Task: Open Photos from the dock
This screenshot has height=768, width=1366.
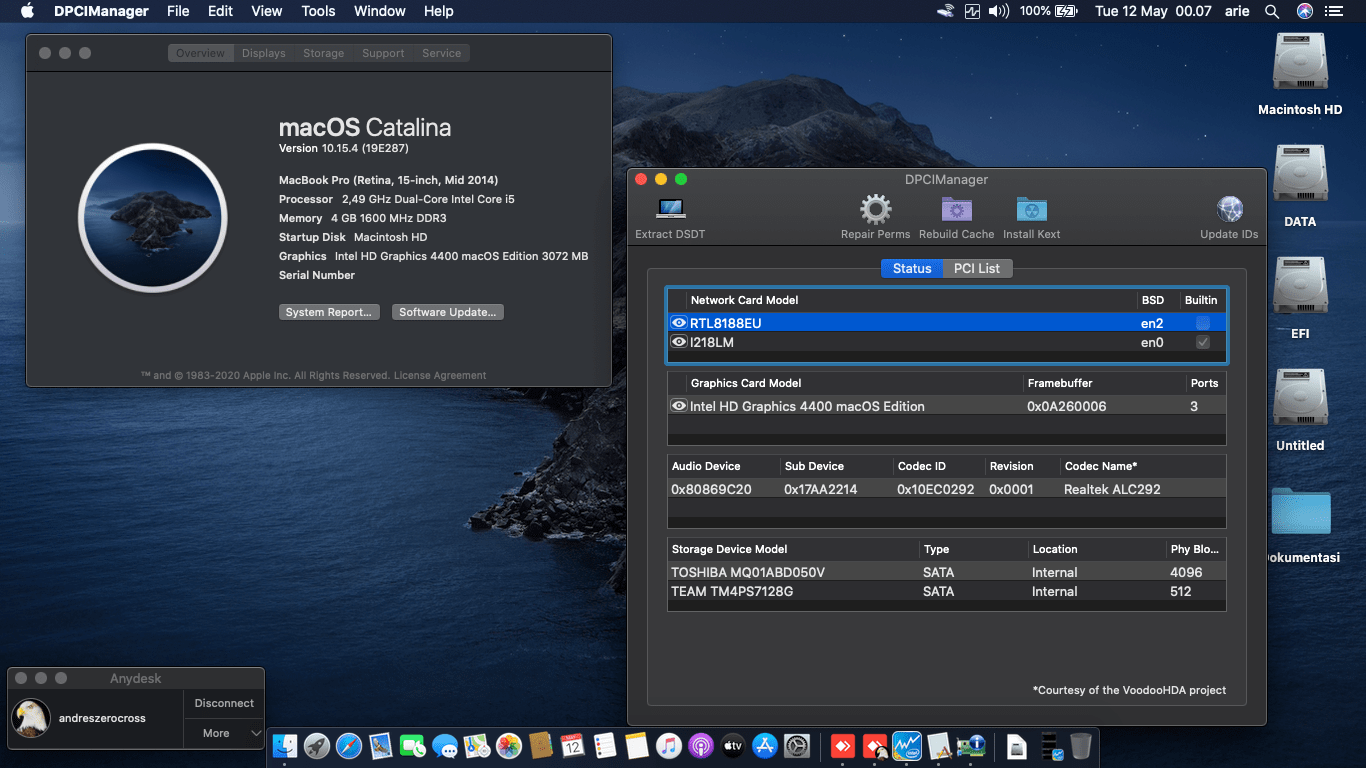Action: click(509, 745)
